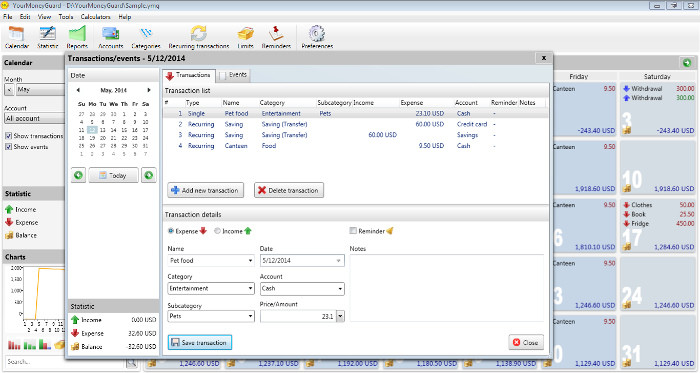
Task: Open the Categories toolbar icon
Action: click(x=146, y=37)
